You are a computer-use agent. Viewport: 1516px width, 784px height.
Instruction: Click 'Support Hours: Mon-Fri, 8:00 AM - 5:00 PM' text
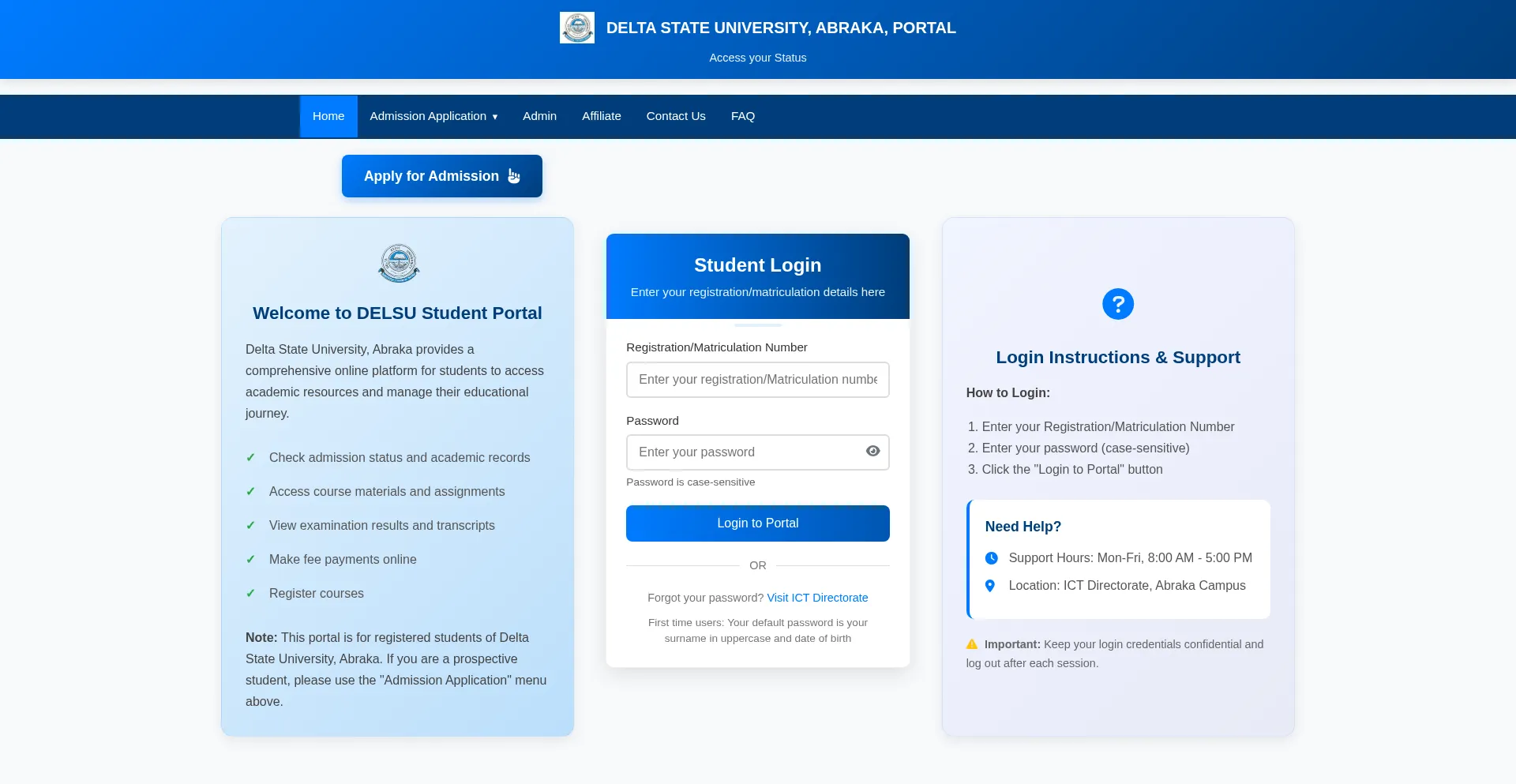coord(1131,558)
